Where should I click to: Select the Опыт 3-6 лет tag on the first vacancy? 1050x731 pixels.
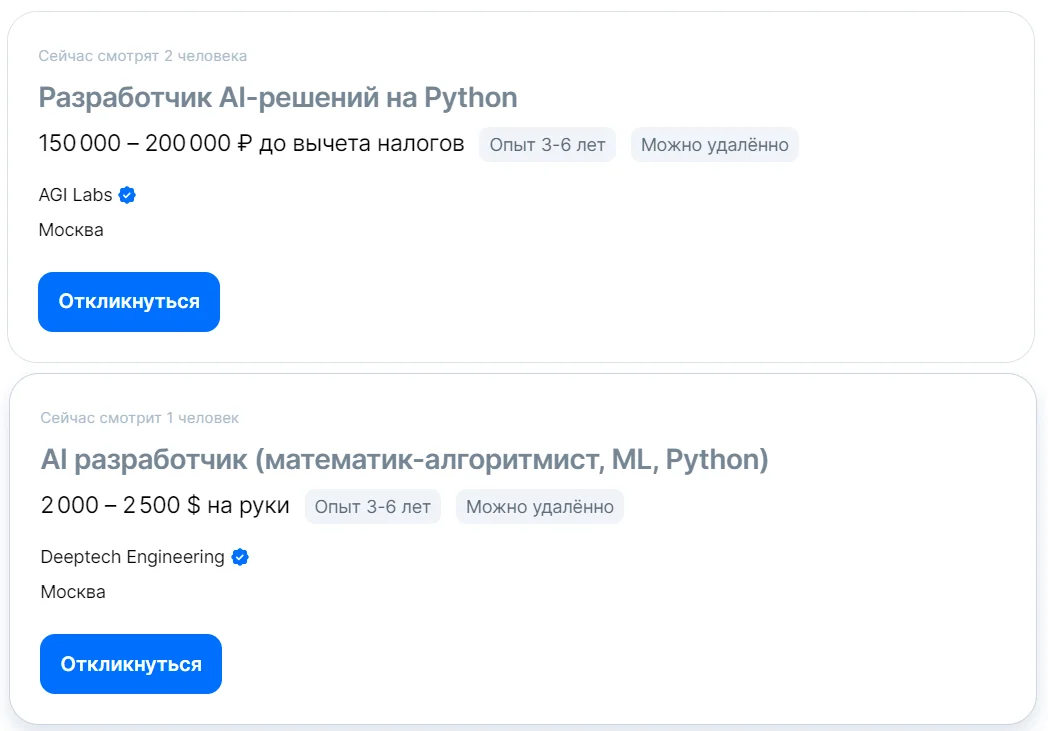[547, 144]
